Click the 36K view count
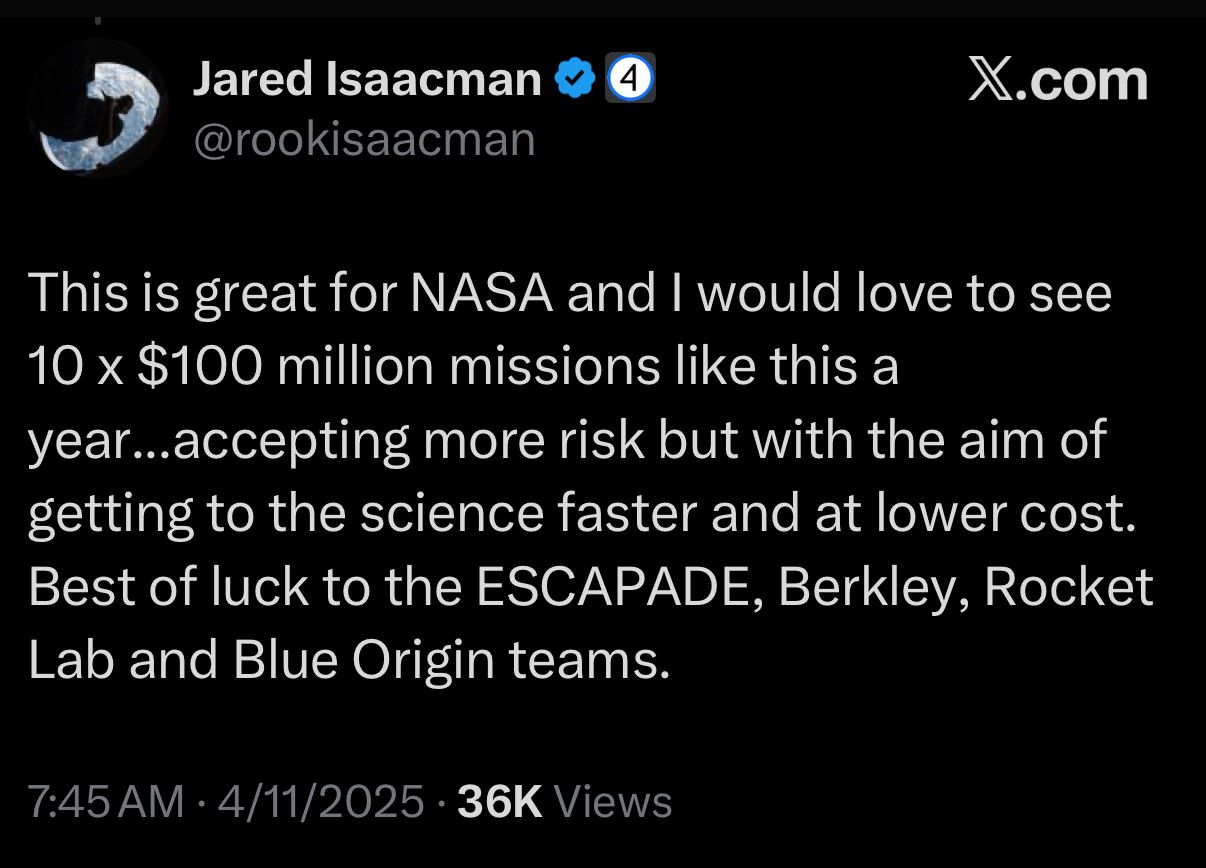1206x868 pixels. click(x=500, y=802)
